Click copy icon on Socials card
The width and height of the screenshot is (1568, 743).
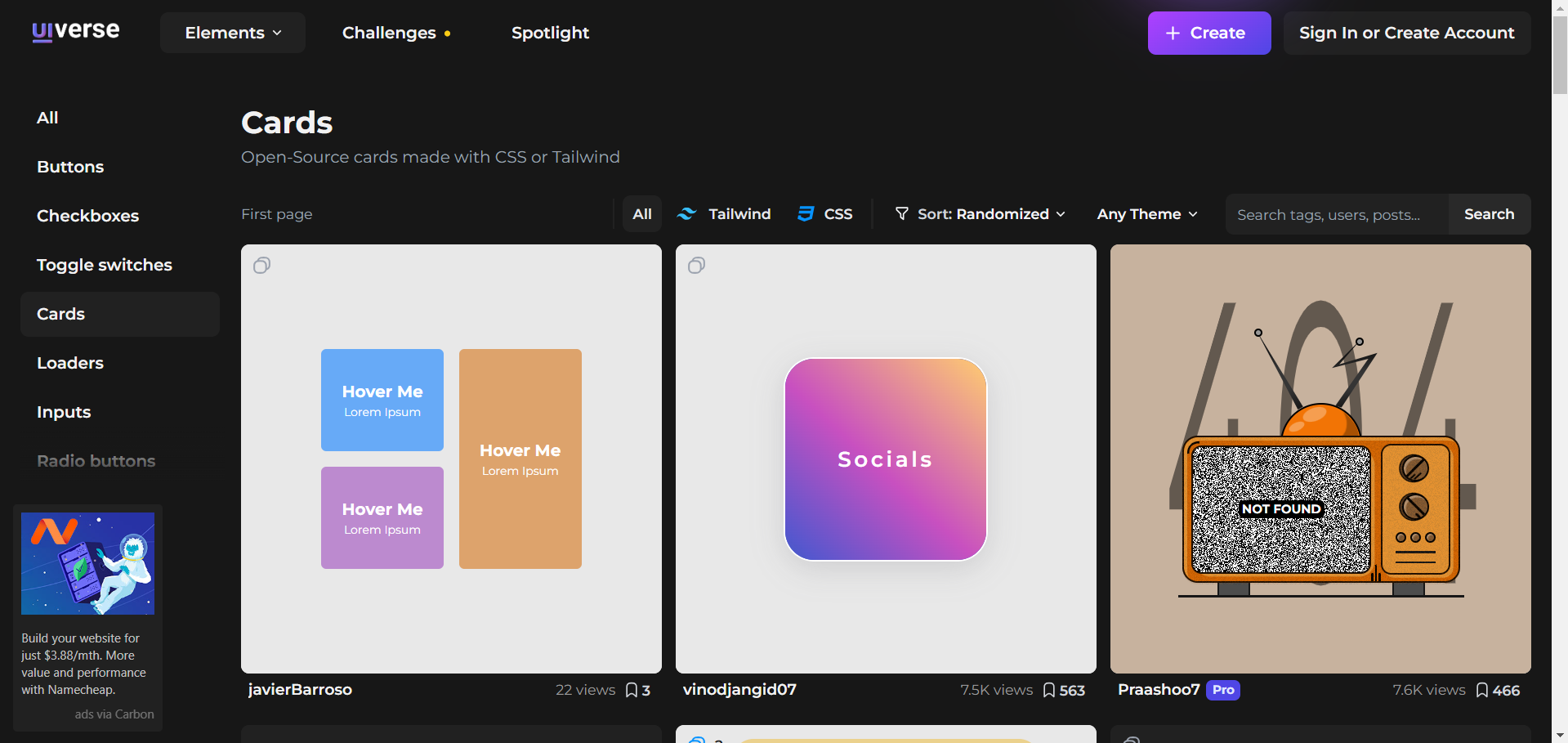pos(696,266)
